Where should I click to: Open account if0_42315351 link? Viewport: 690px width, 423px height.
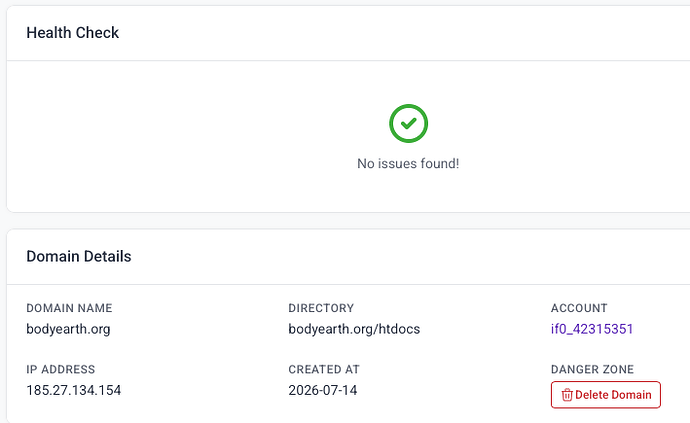(591, 329)
